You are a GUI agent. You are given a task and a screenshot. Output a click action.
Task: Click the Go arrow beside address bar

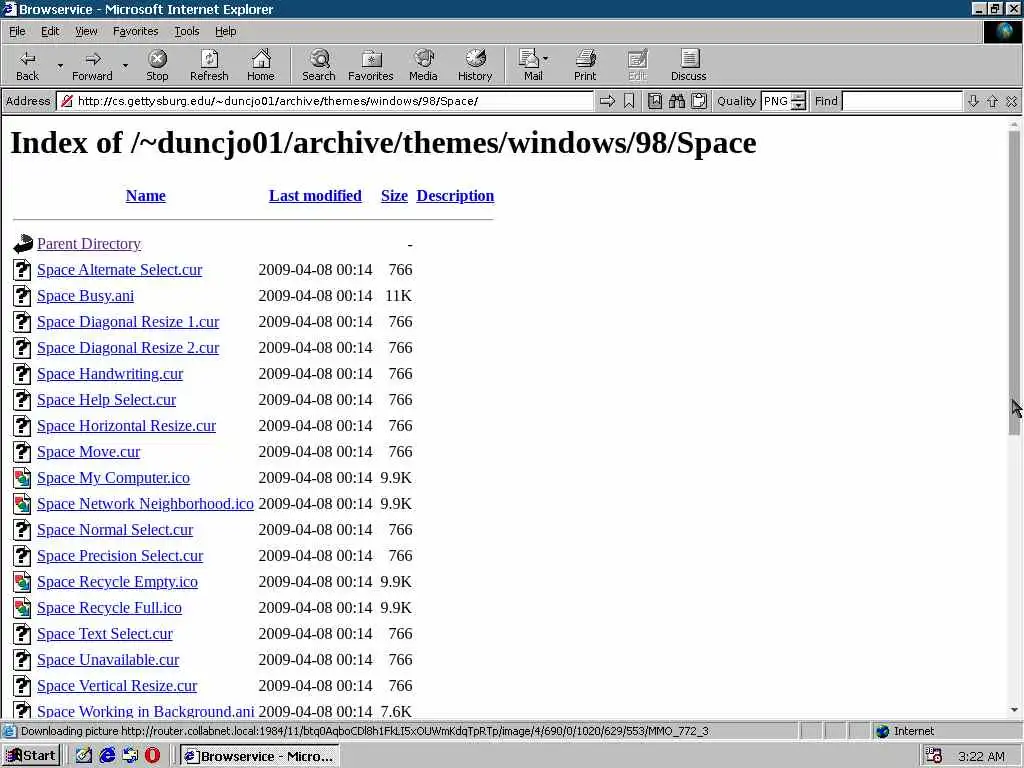coord(607,101)
